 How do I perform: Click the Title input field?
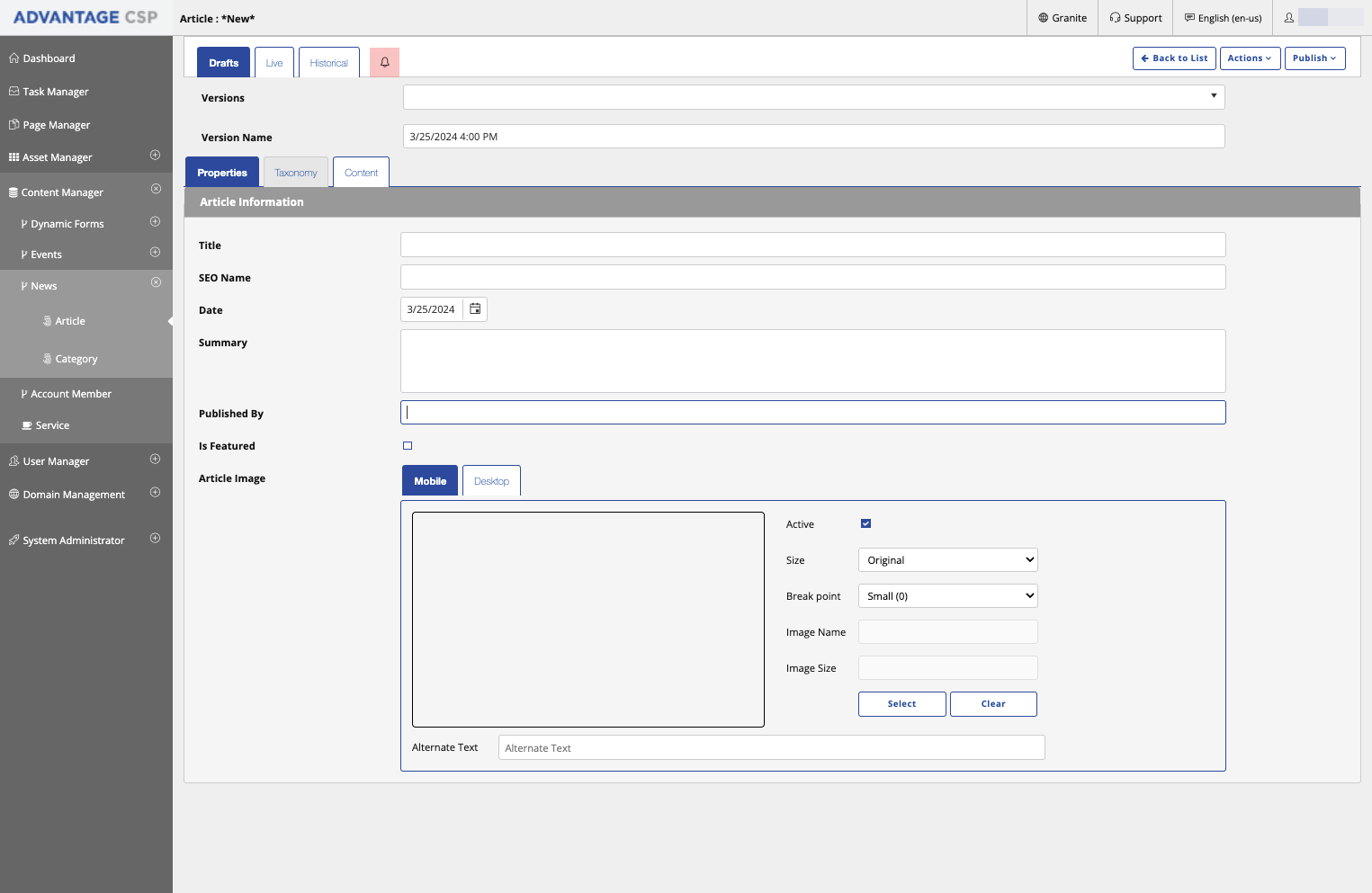coord(812,245)
